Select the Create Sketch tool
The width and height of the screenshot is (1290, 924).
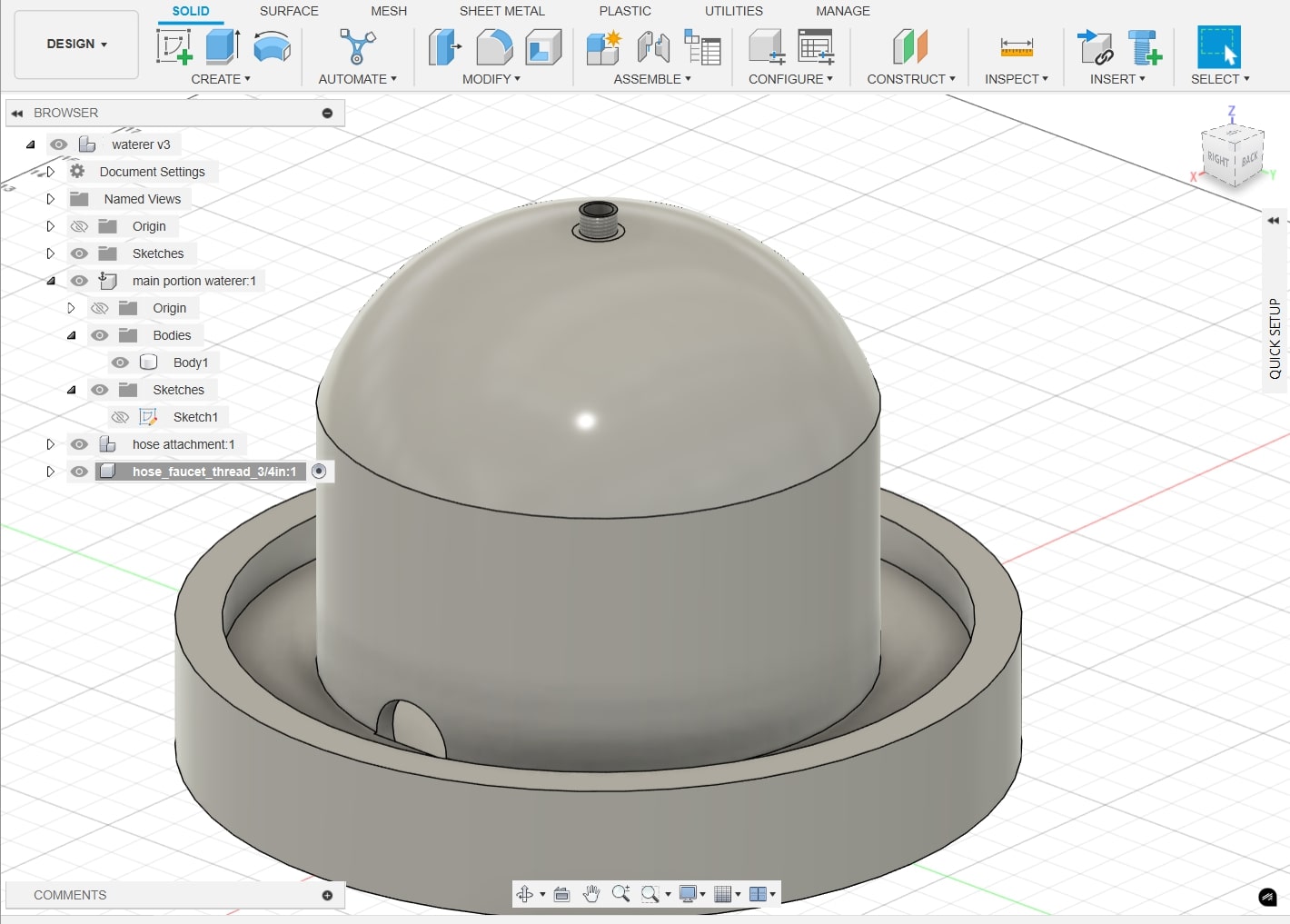click(174, 46)
